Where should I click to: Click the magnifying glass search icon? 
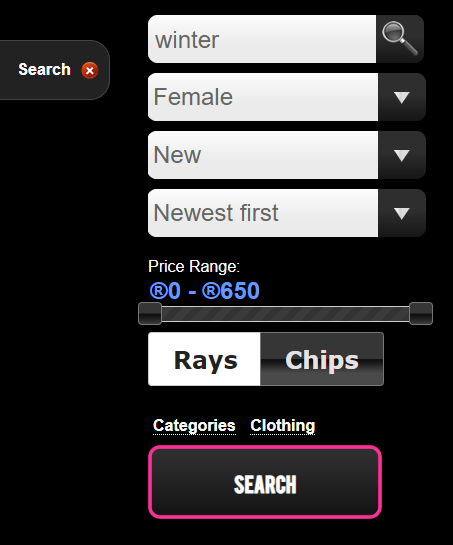point(400,39)
